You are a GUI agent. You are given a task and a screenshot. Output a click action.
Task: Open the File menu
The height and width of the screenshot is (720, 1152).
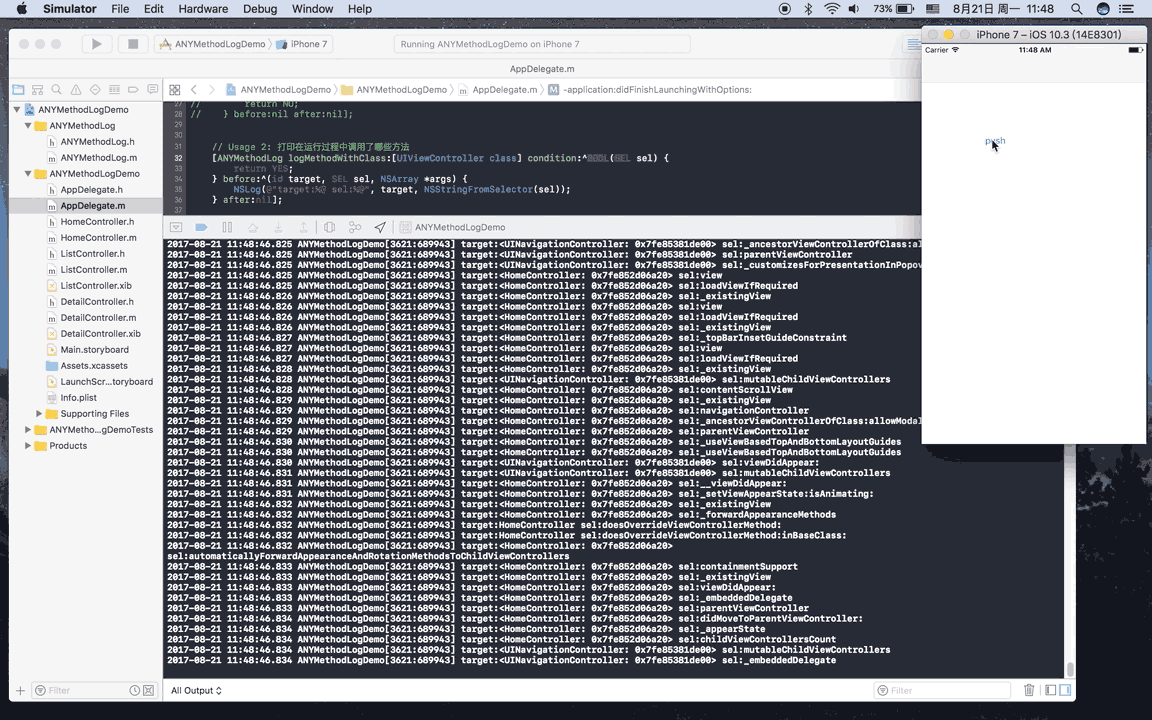tap(120, 9)
